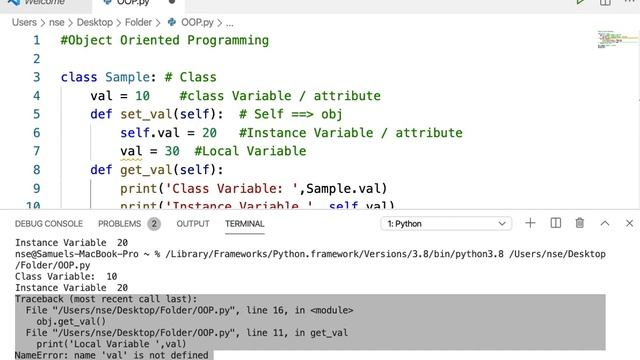640x360 pixels.
Task: Click 'Sample.val' in the print statement
Action: coord(343,189)
